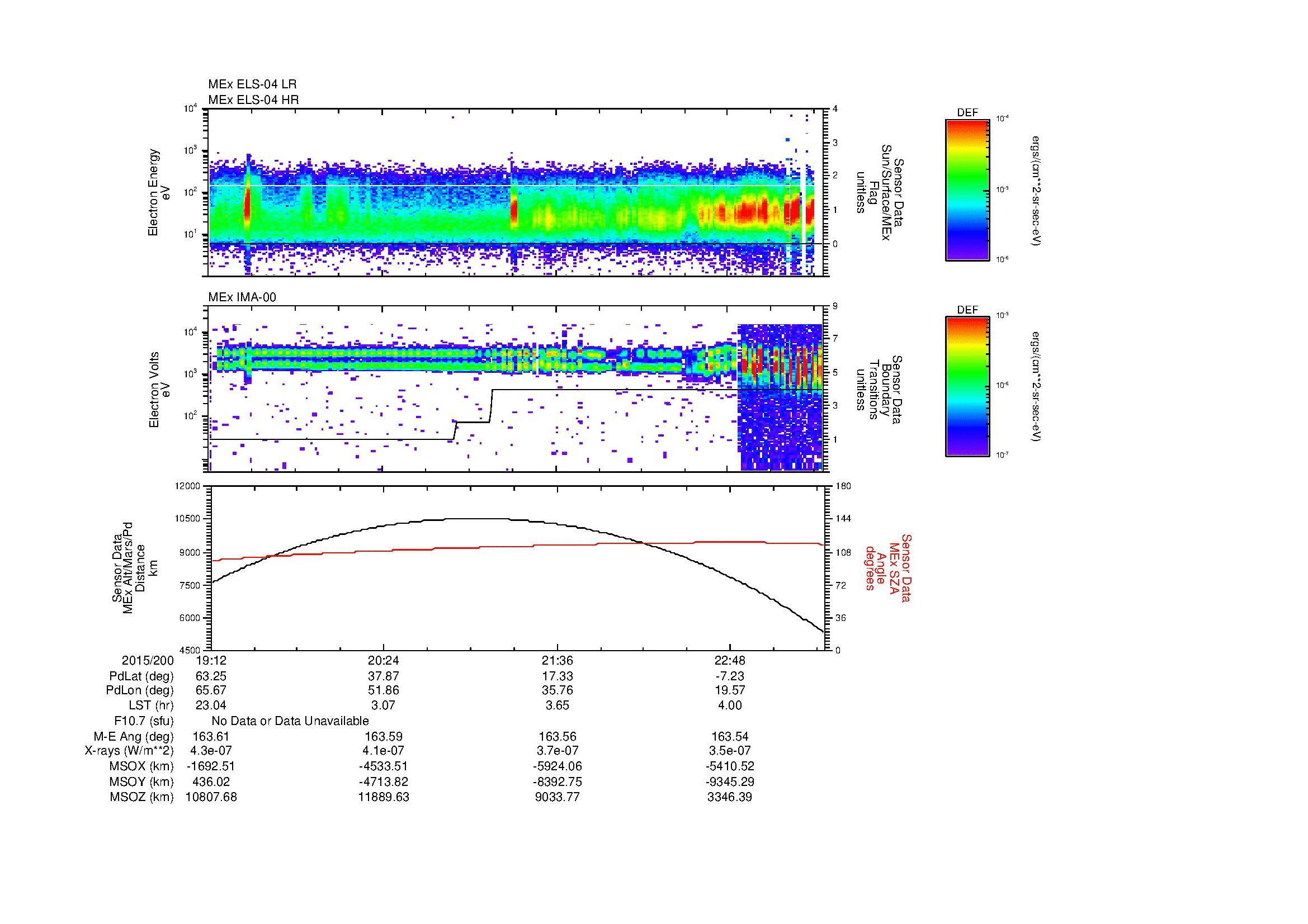Click the LST value 3.65
1308x924 pixels.
click(557, 706)
